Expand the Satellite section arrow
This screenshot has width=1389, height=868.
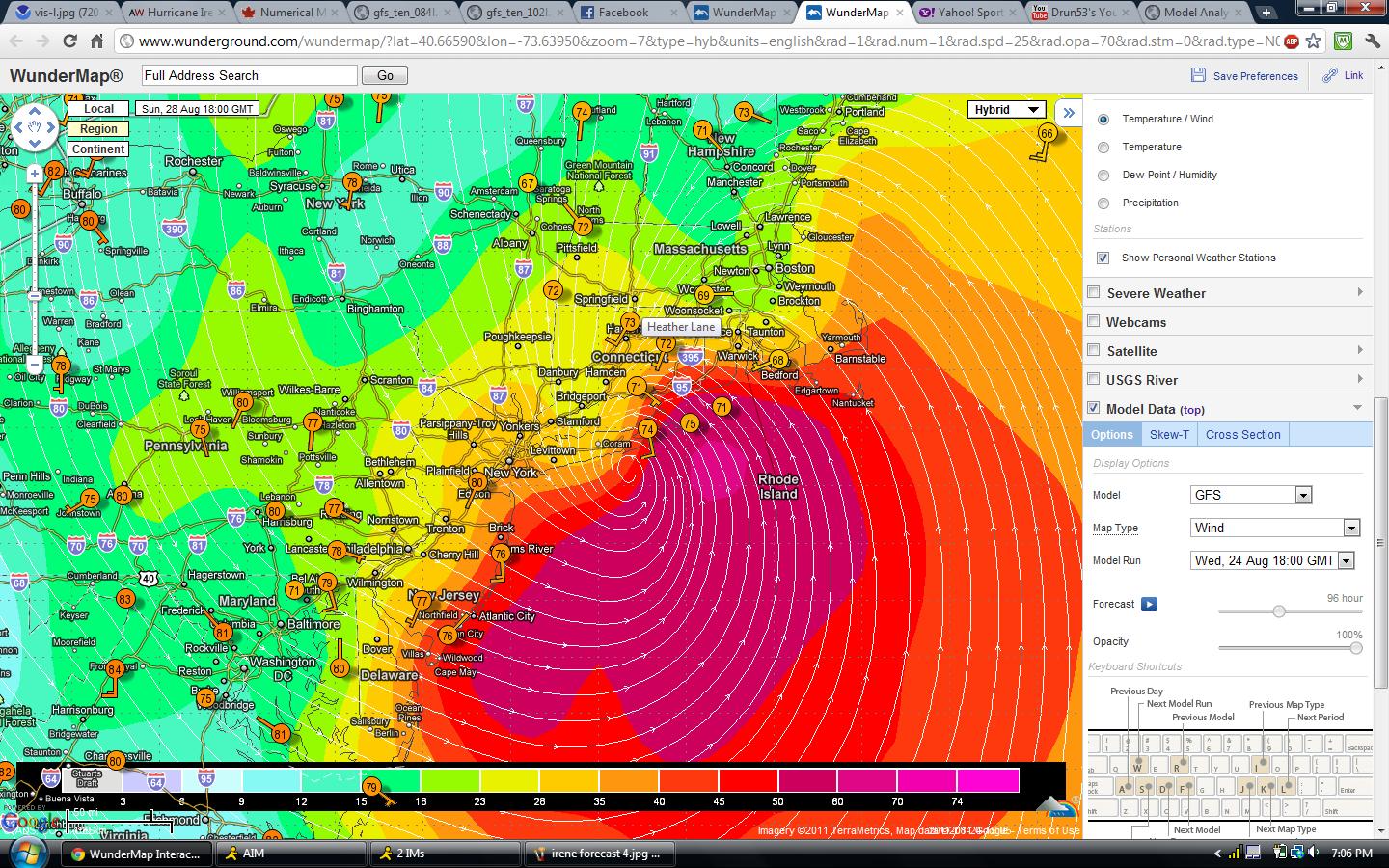tap(1360, 350)
